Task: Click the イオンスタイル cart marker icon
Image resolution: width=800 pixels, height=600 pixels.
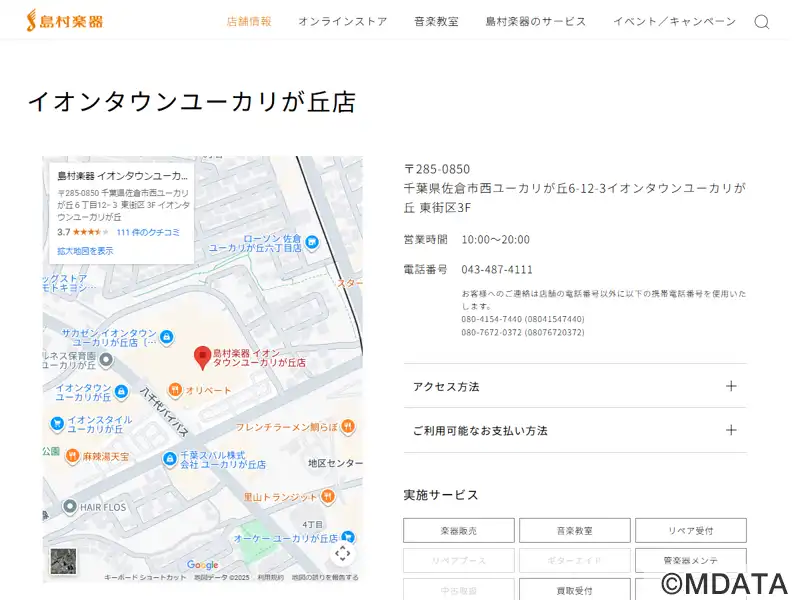Action: pyautogui.click(x=57, y=423)
